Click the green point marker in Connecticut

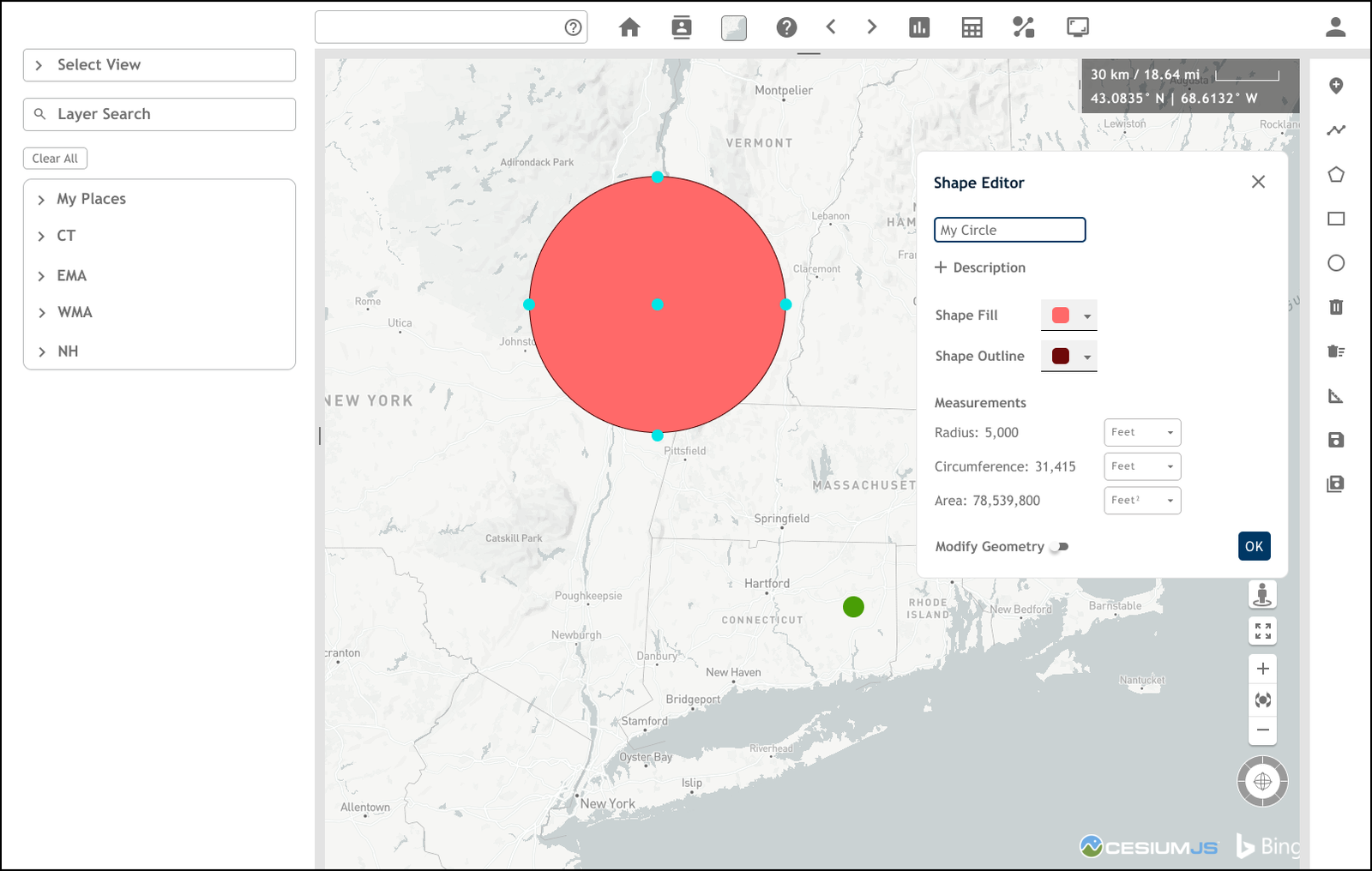point(853,607)
